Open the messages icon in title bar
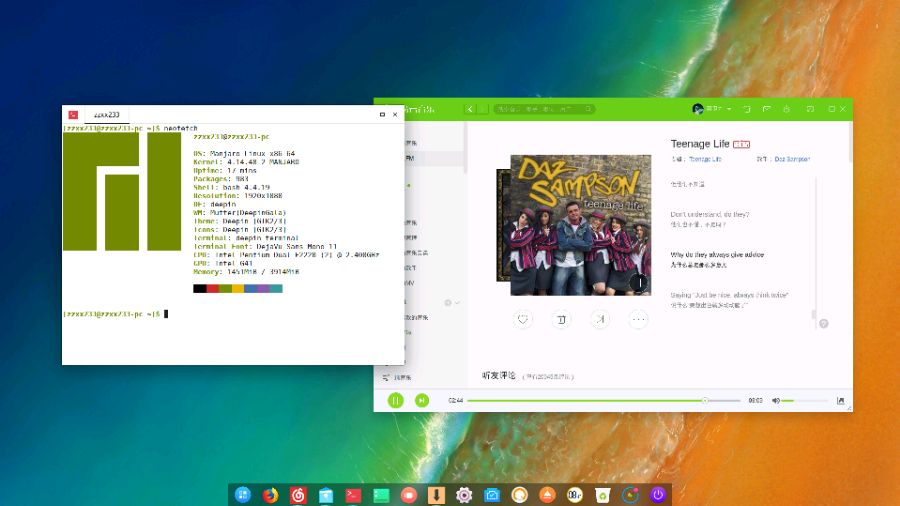Image resolution: width=900 pixels, height=506 pixels. click(x=767, y=109)
